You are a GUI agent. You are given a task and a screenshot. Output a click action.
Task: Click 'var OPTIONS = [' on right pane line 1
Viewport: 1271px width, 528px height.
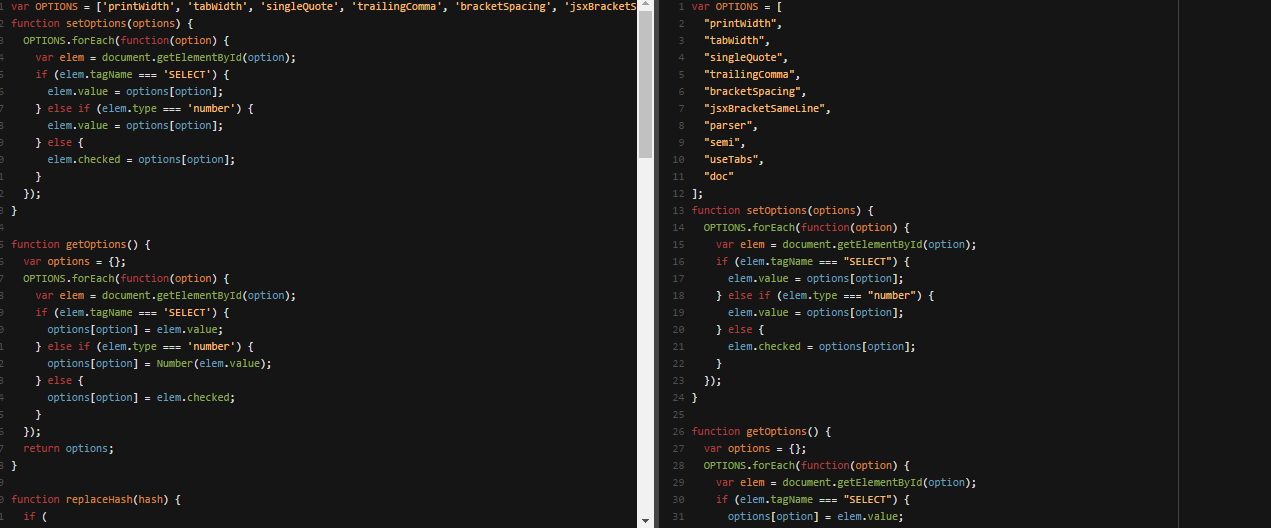pyautogui.click(x=737, y=6)
